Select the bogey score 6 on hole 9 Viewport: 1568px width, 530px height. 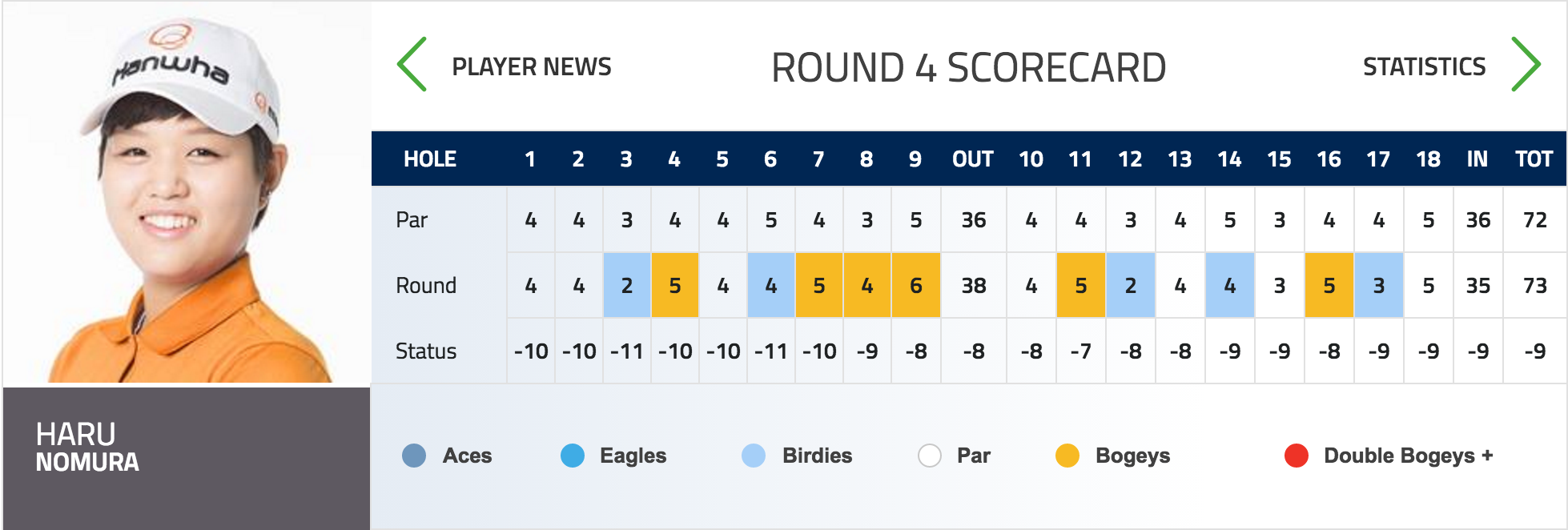pyautogui.click(x=916, y=285)
